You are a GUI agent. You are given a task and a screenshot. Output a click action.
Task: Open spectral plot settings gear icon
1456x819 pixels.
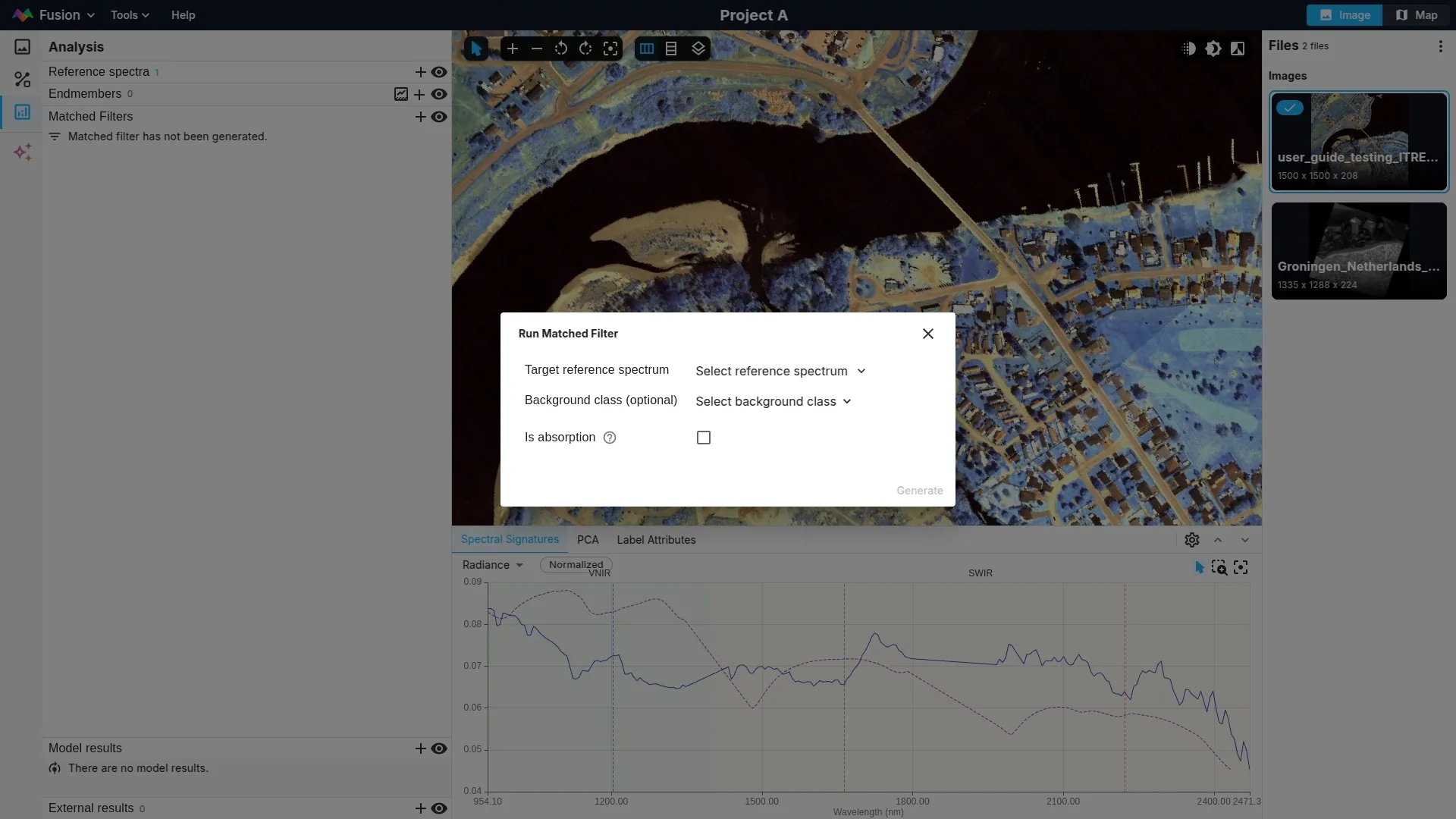point(1192,540)
